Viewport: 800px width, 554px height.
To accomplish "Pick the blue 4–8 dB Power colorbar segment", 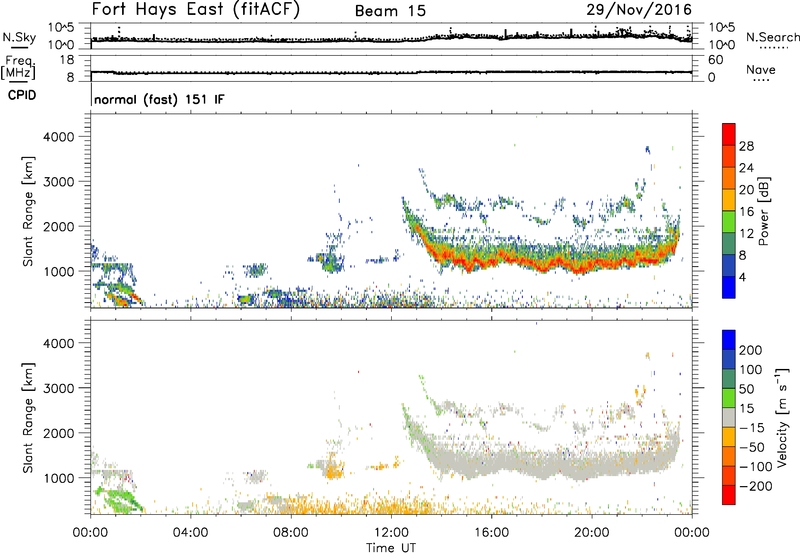I will pyautogui.click(x=729, y=265).
